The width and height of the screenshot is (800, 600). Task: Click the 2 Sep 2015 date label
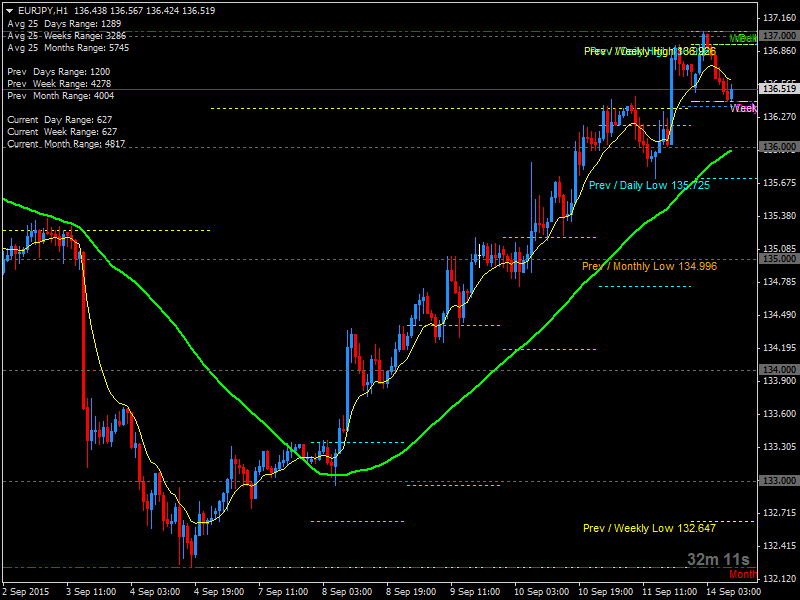pyautogui.click(x=26, y=590)
